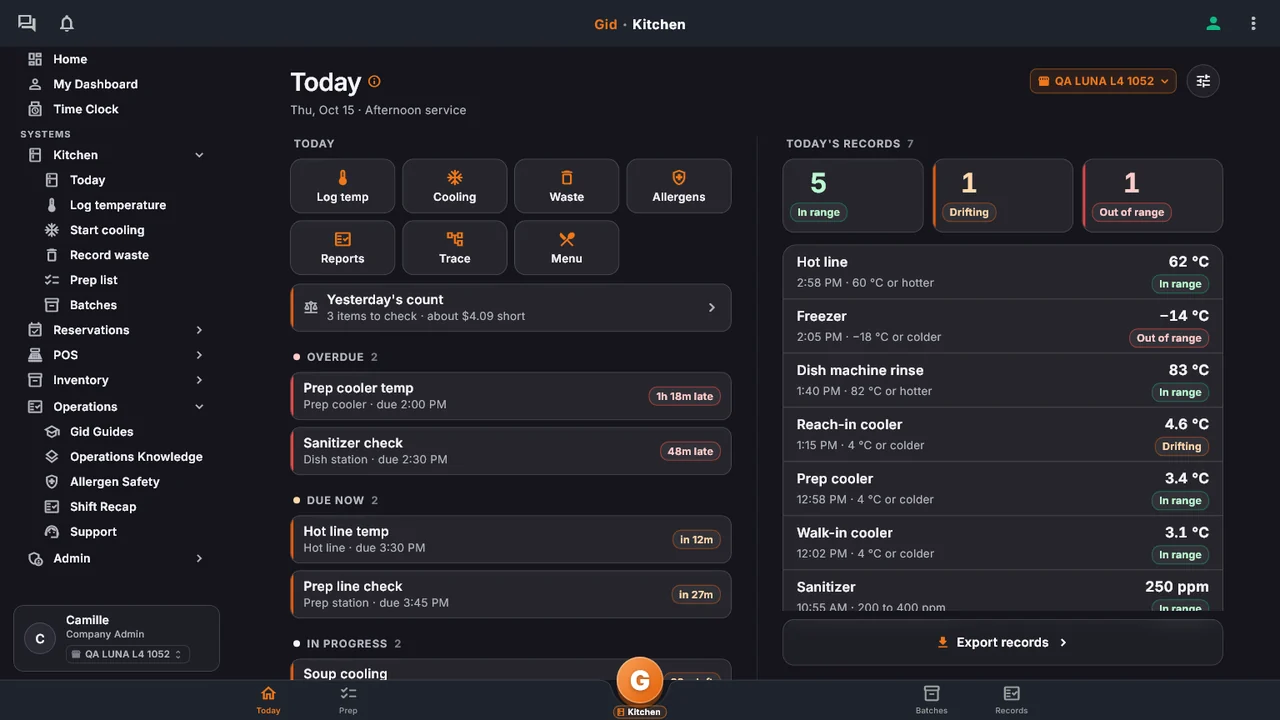Open the Trace tile
Viewport: 1280px width, 720px height.
click(454, 247)
